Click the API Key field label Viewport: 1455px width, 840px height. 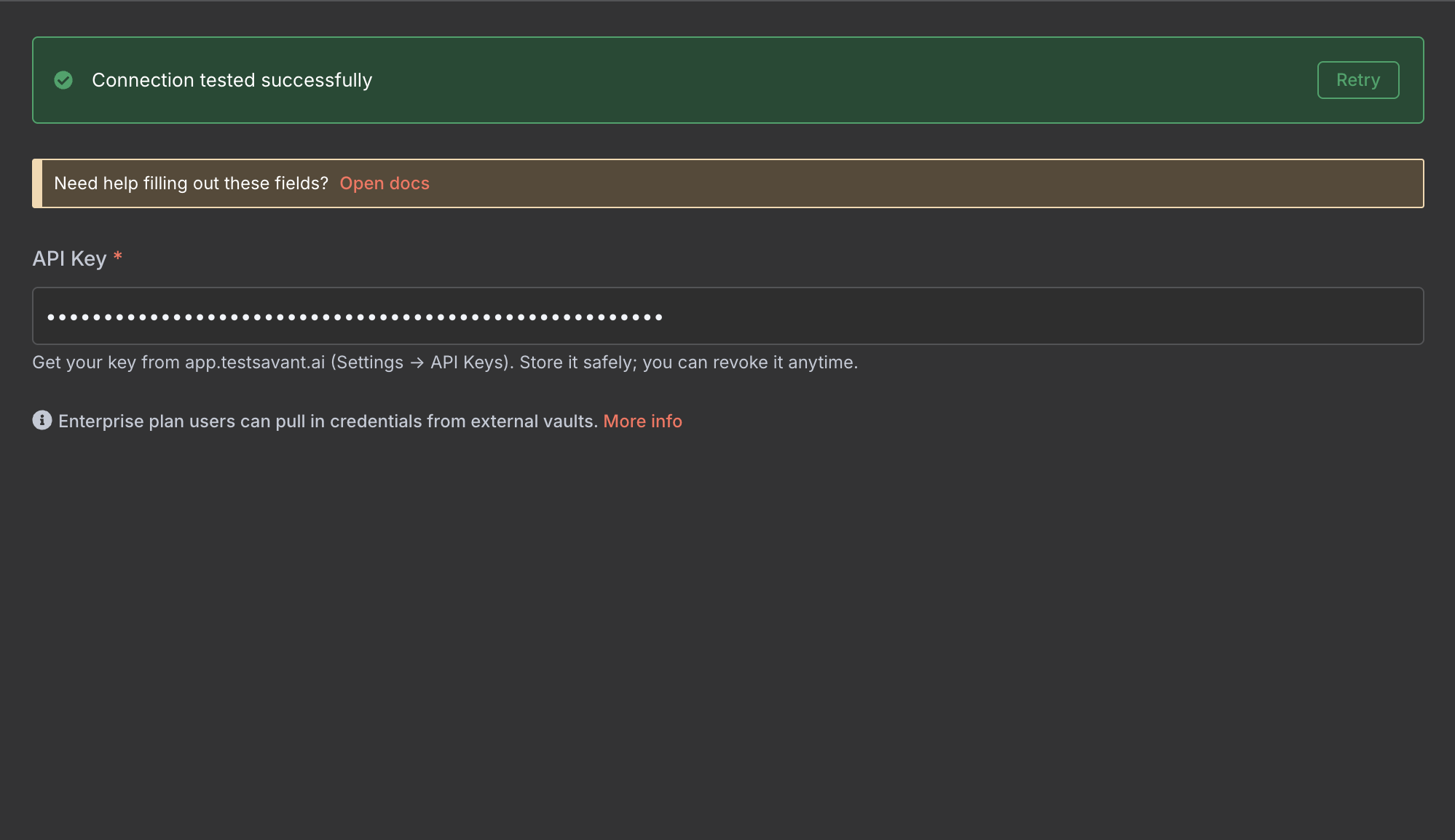click(69, 259)
